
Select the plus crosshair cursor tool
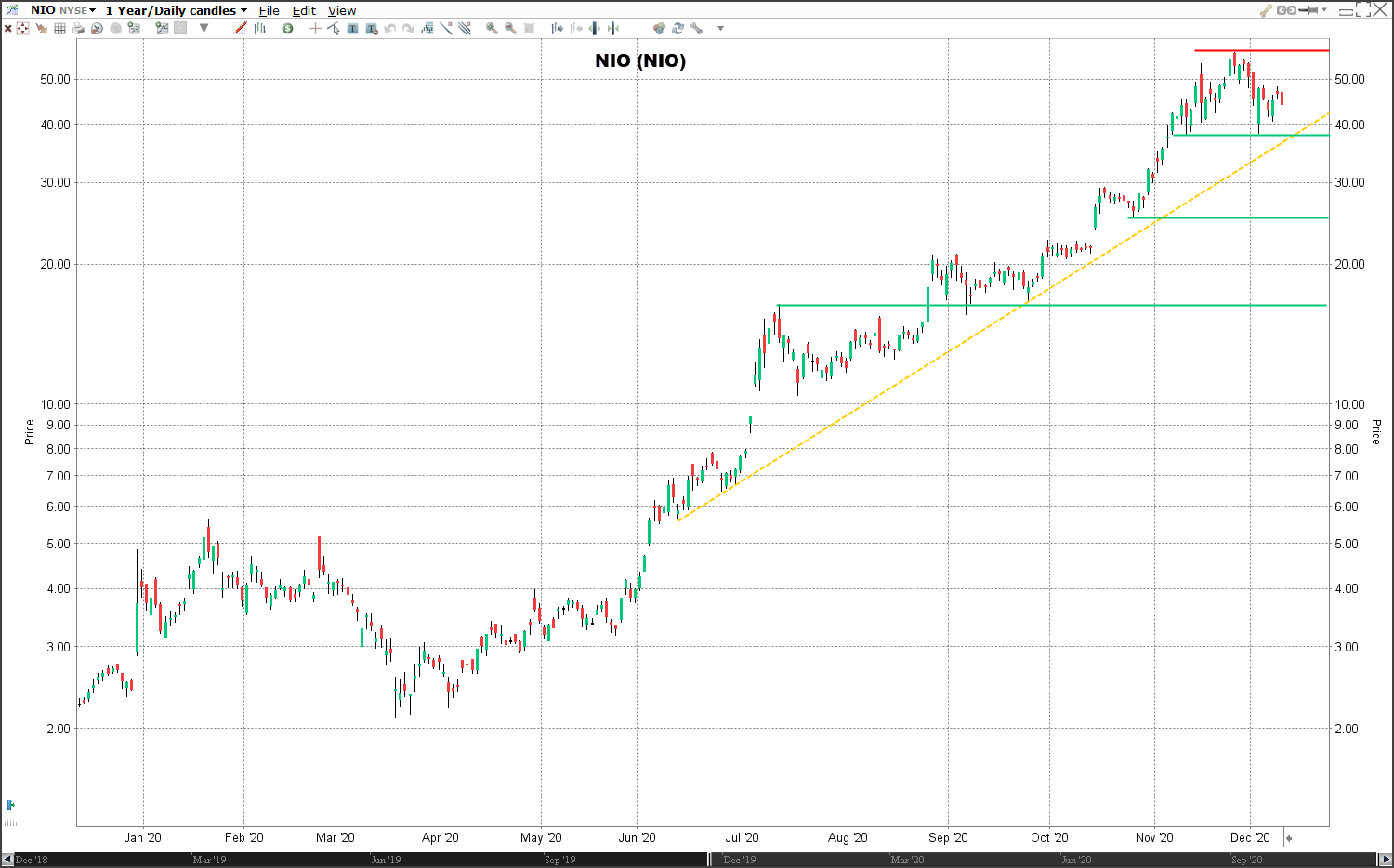[315, 29]
